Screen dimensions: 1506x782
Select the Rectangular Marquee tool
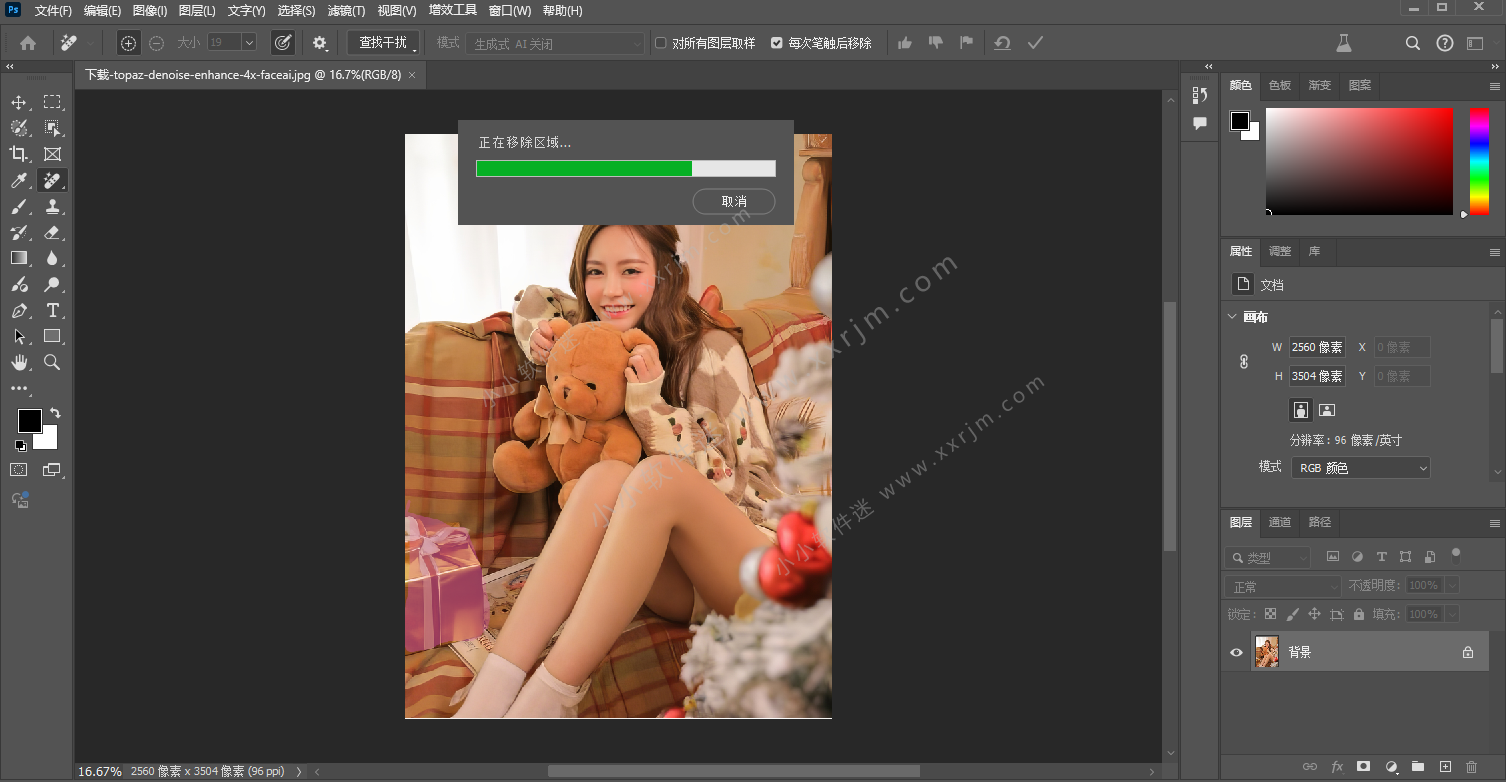(52, 102)
